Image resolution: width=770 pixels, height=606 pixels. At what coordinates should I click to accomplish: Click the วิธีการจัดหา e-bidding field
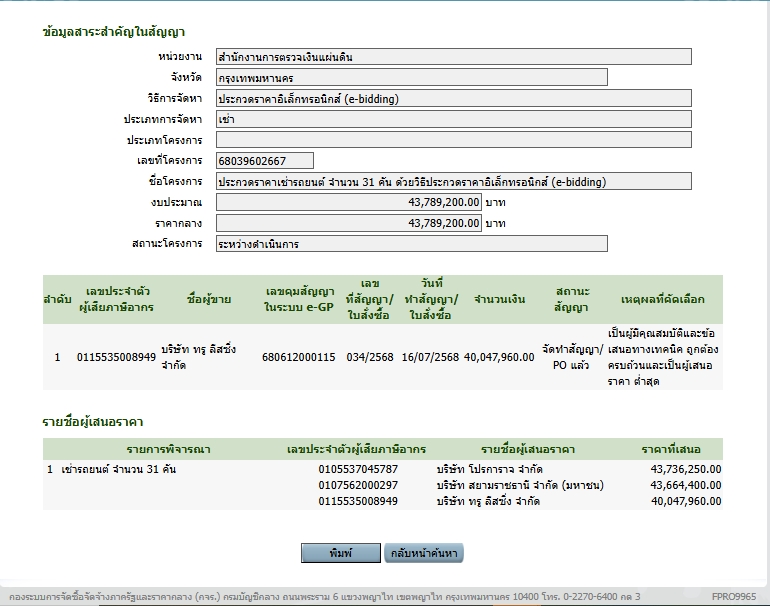click(x=453, y=98)
